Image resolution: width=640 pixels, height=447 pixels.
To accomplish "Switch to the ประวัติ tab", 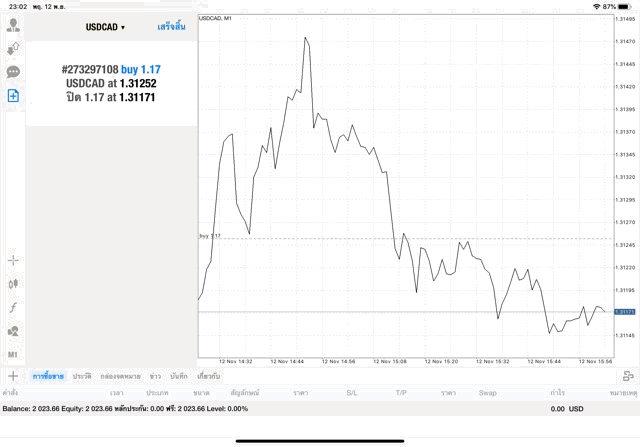I will tap(82, 376).
